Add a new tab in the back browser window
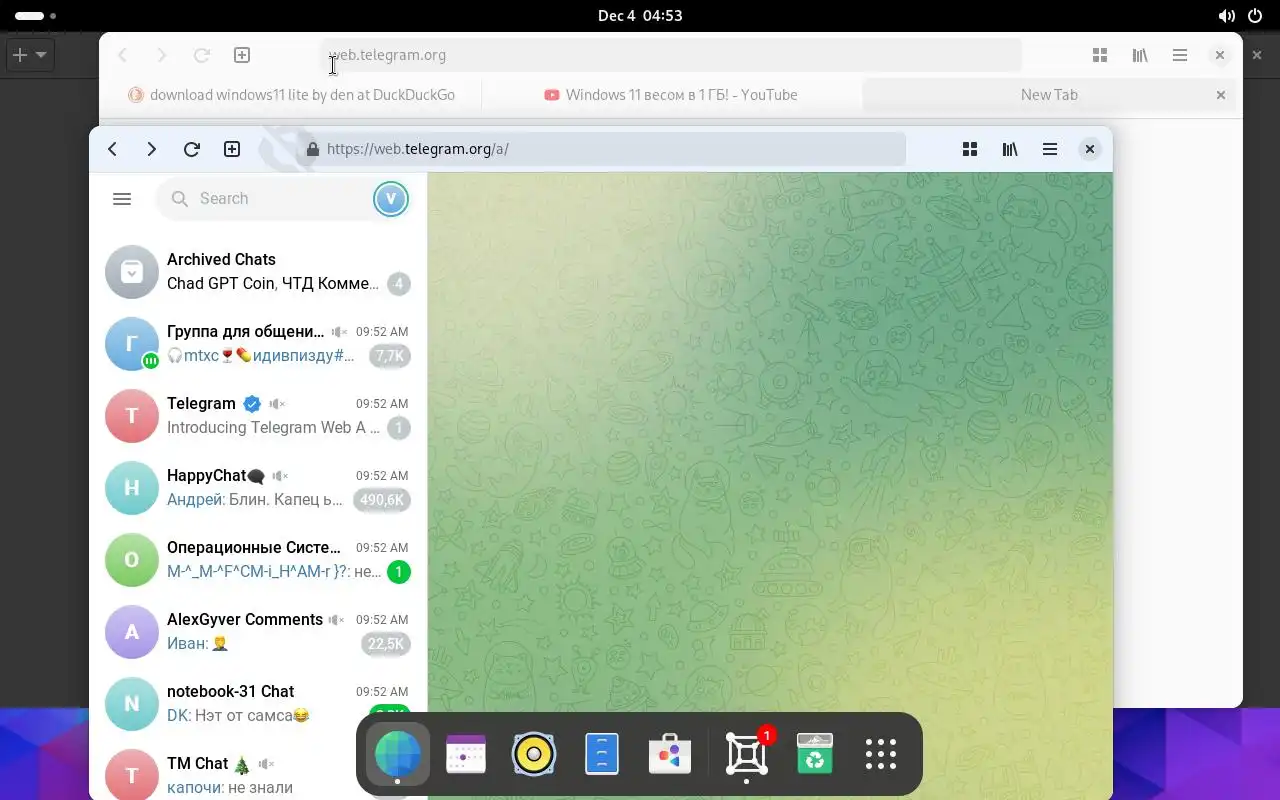Screen dimensions: 1280x800 pos(242,55)
